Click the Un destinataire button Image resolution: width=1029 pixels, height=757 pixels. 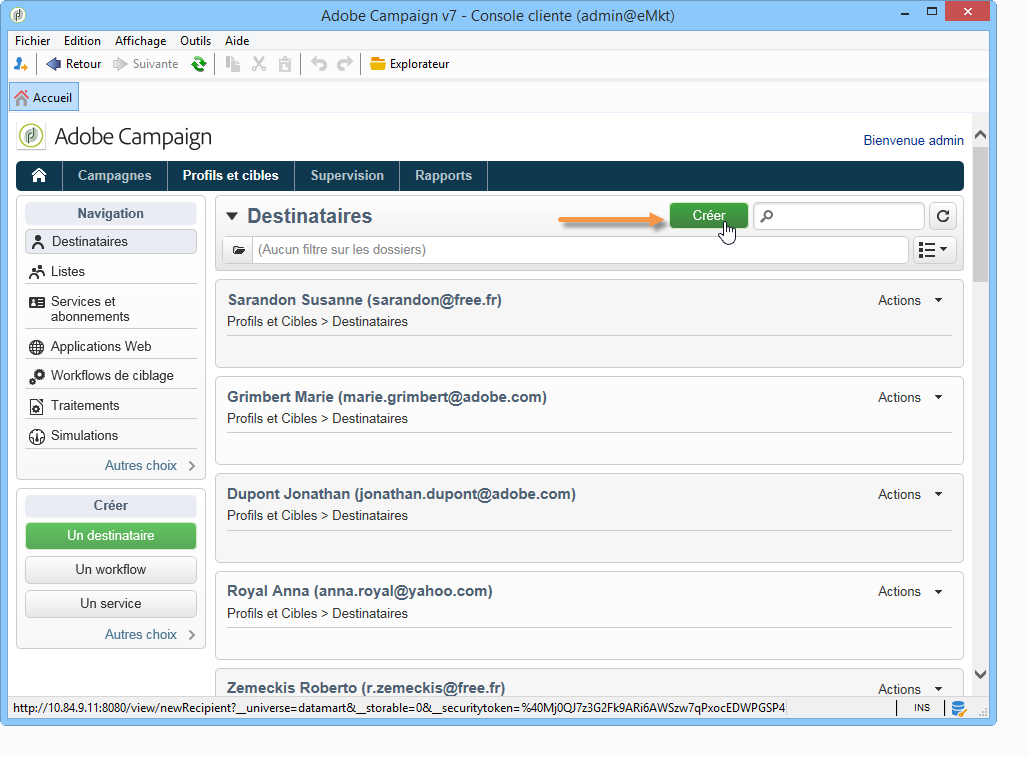coord(110,535)
